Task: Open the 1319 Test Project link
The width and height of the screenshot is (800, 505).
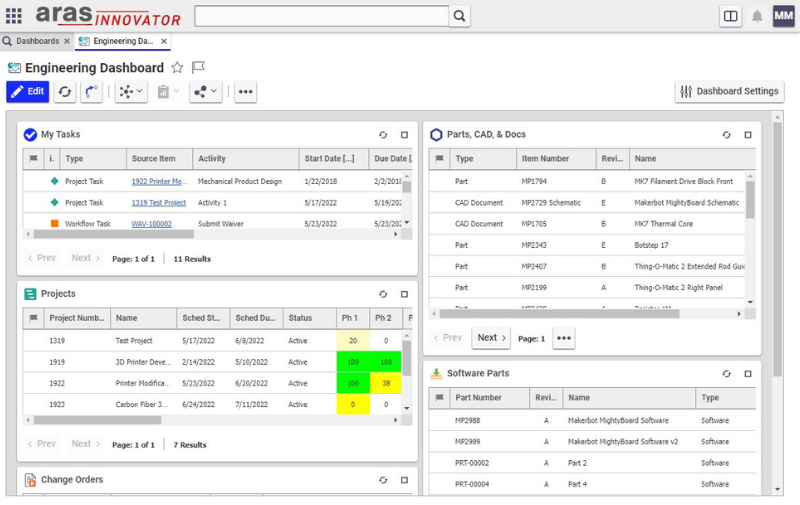Action: [x=158, y=202]
